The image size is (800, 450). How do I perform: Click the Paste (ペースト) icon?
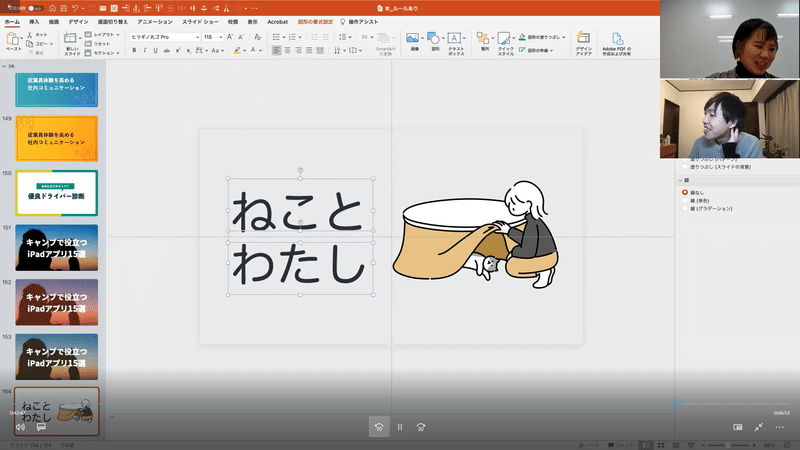[x=13, y=41]
